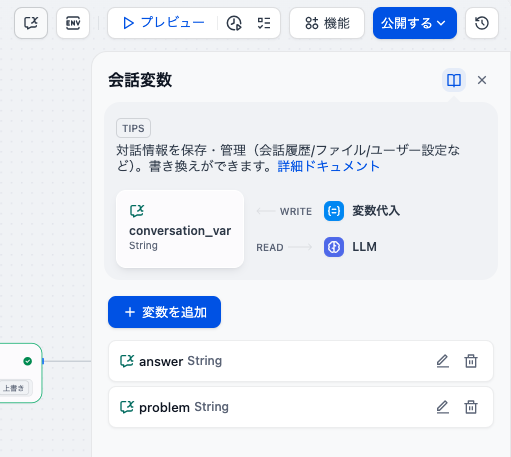The height and width of the screenshot is (457, 511).
Task: Open the 詳細ドキュメント link
Action: click(x=329, y=166)
